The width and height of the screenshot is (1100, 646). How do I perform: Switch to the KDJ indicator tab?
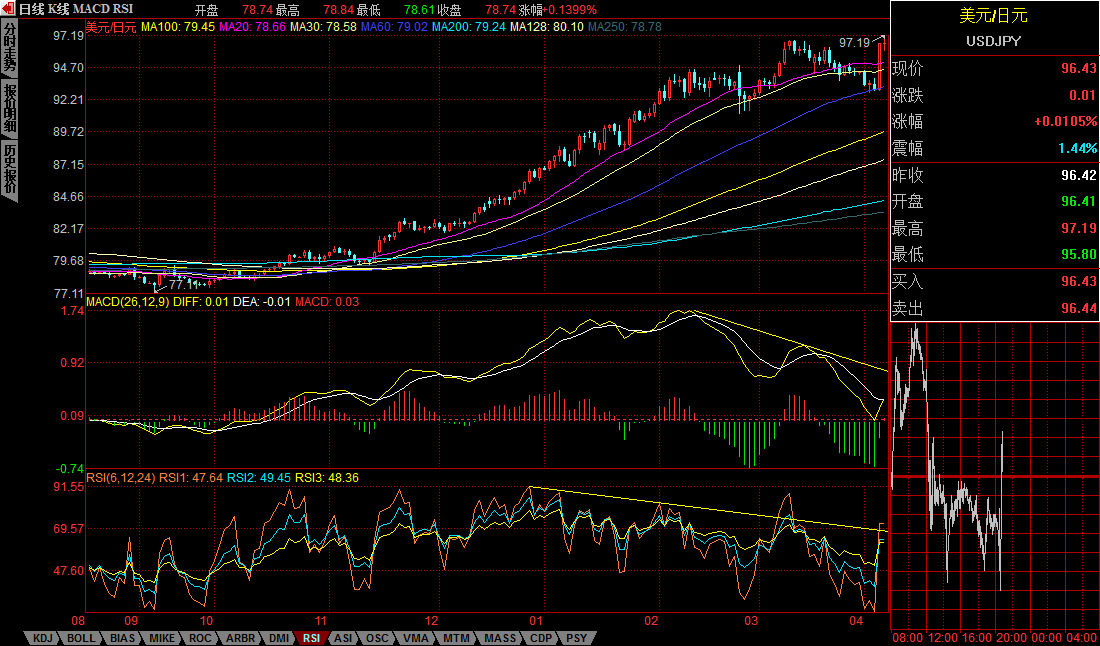click(41, 638)
